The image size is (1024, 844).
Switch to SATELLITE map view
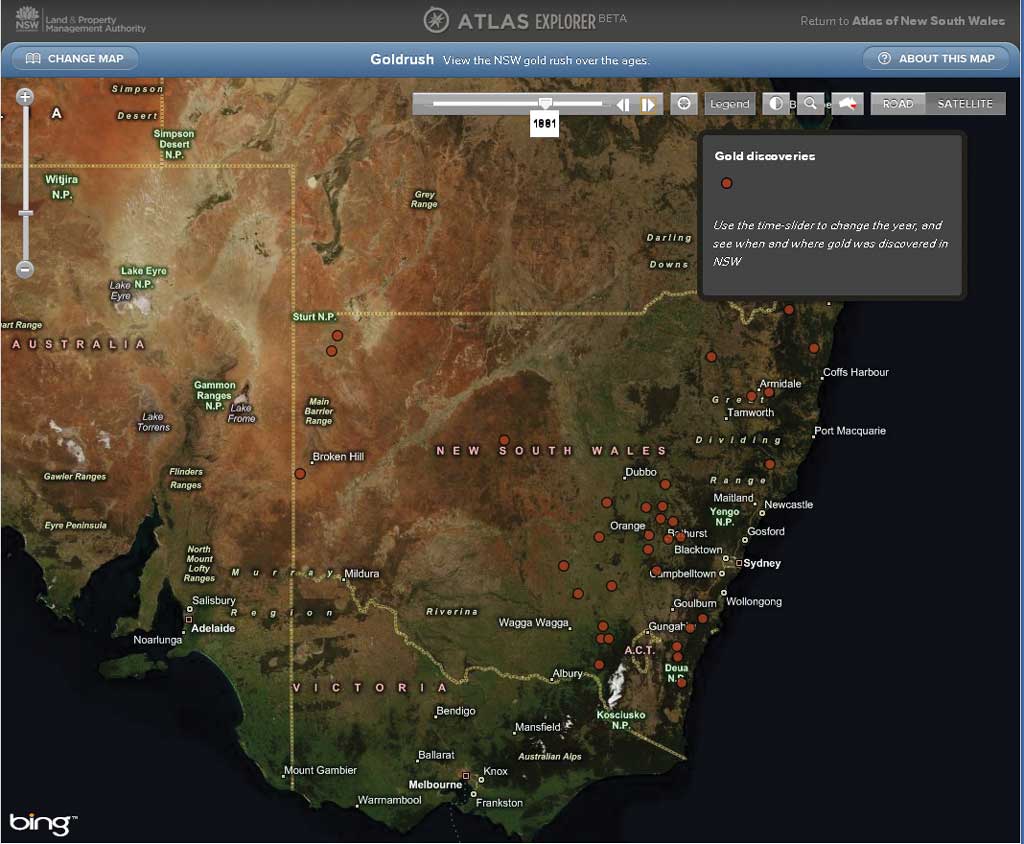(965, 104)
